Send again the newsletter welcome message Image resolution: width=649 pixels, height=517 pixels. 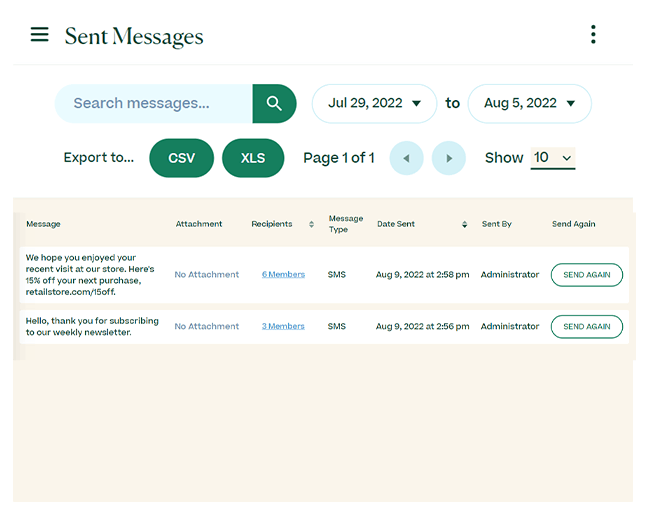(587, 327)
